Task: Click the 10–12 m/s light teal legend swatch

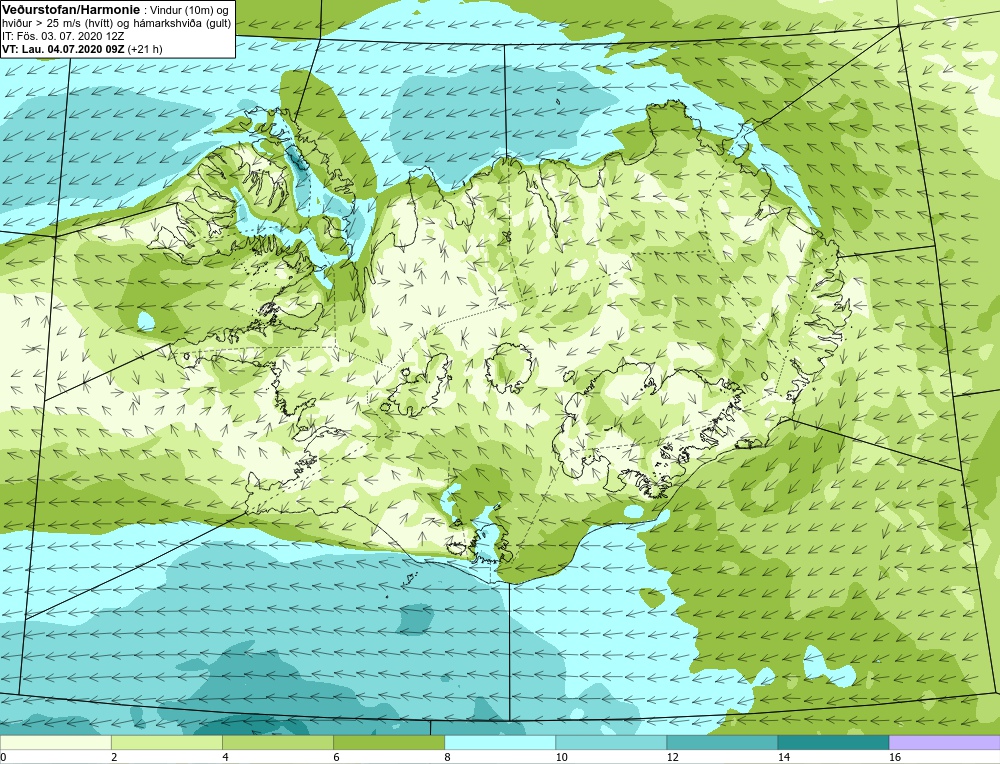Action: [x=610, y=742]
